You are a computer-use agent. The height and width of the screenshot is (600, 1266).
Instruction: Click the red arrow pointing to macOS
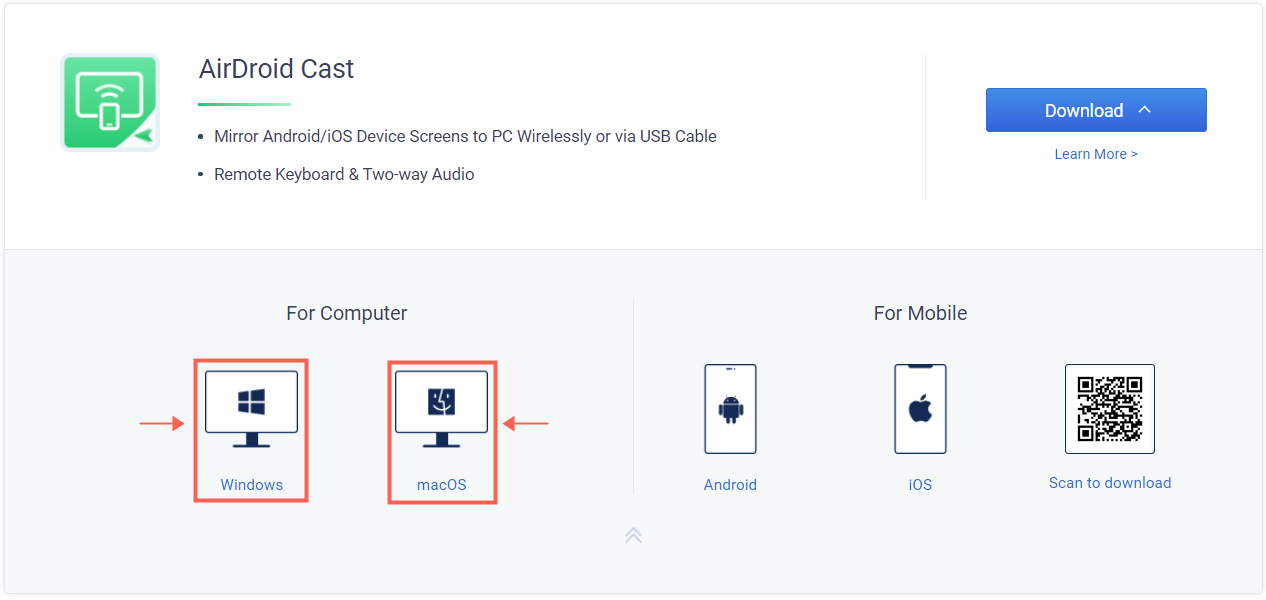click(x=526, y=424)
